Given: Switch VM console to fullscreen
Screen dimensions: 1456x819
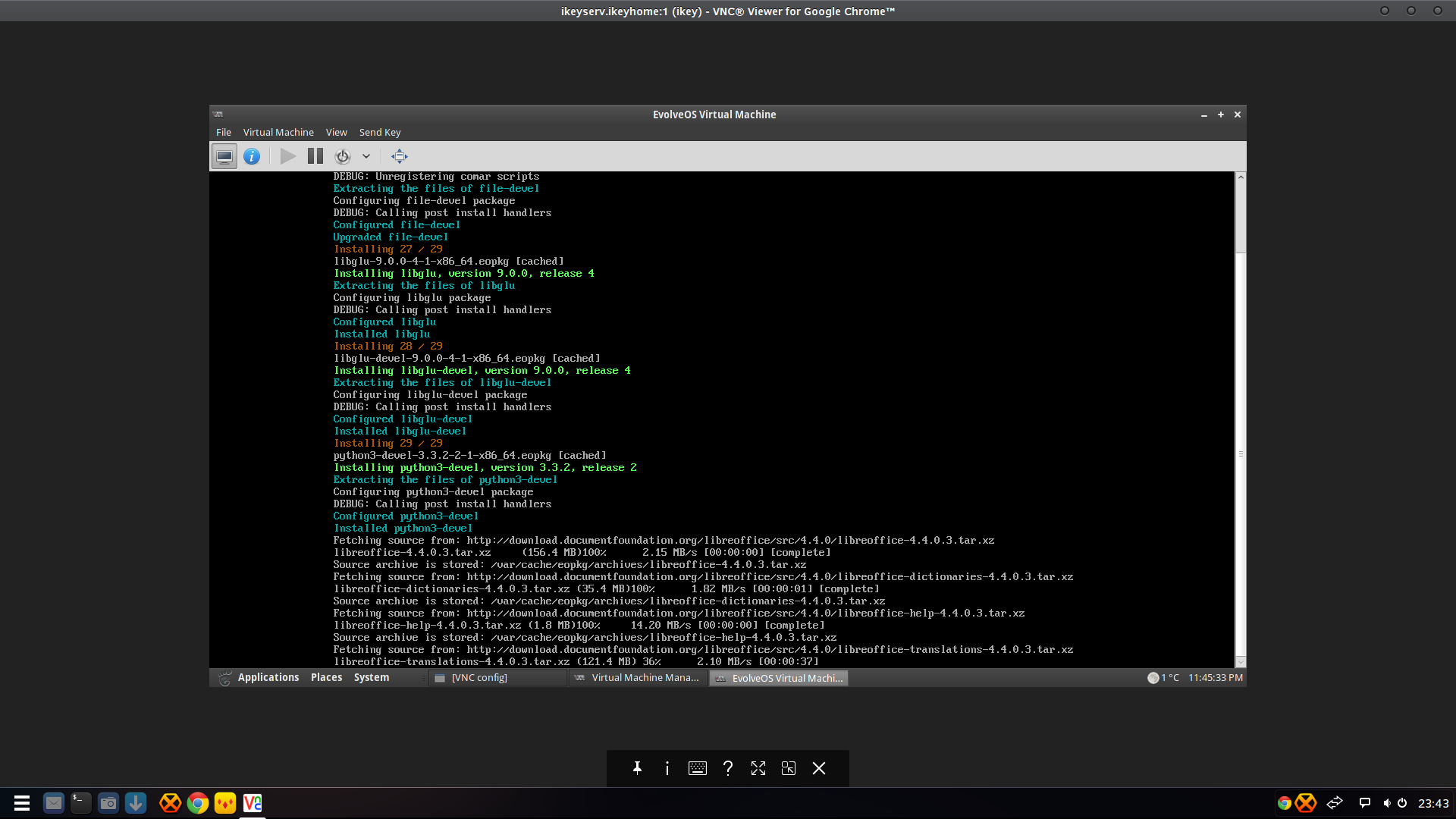Looking at the screenshot, I should point(400,156).
